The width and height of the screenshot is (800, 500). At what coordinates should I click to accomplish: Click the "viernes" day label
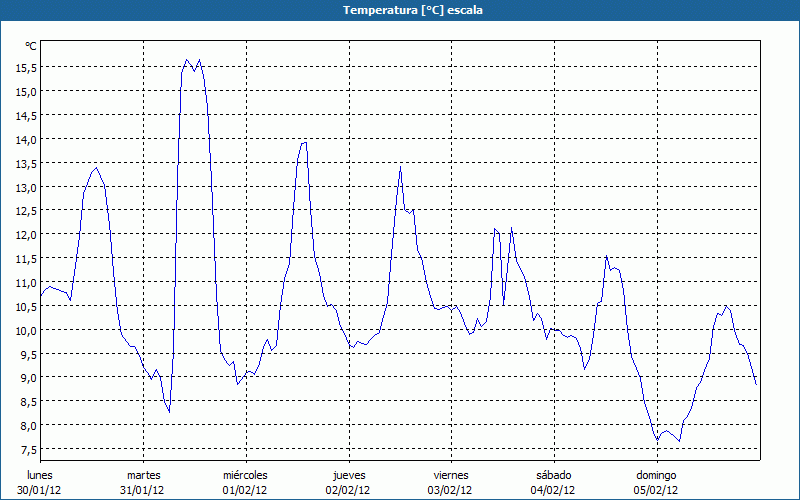pyautogui.click(x=451, y=475)
